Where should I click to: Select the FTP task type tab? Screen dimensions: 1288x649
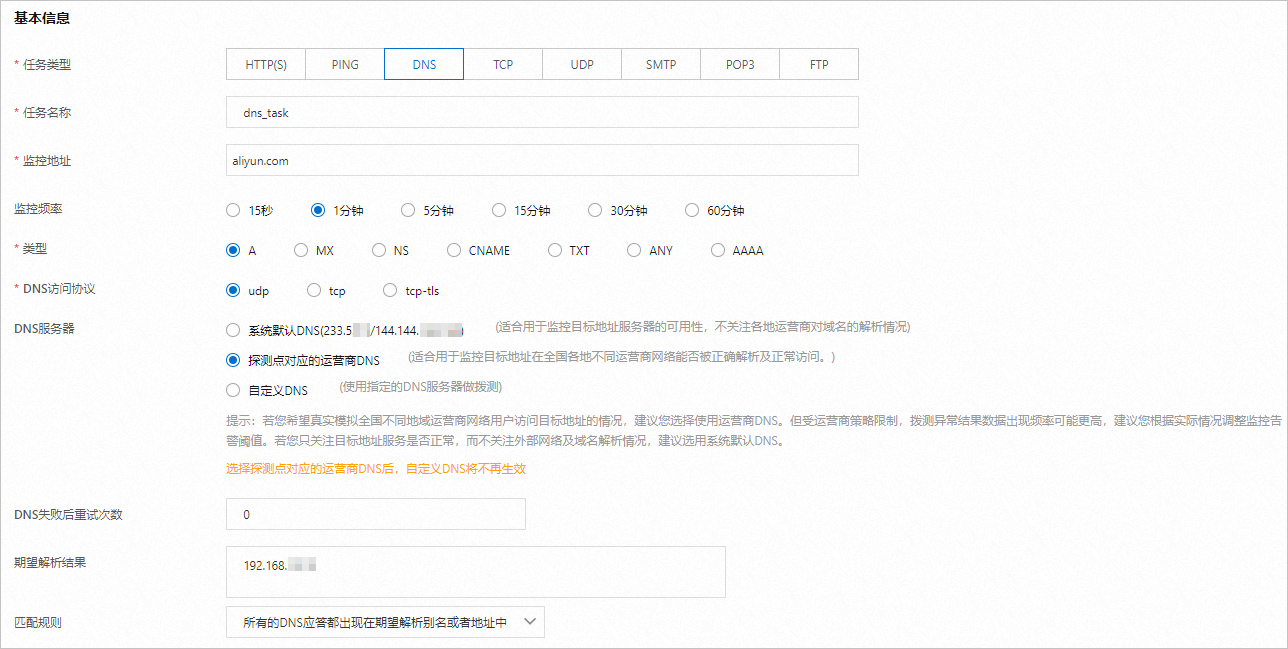819,64
